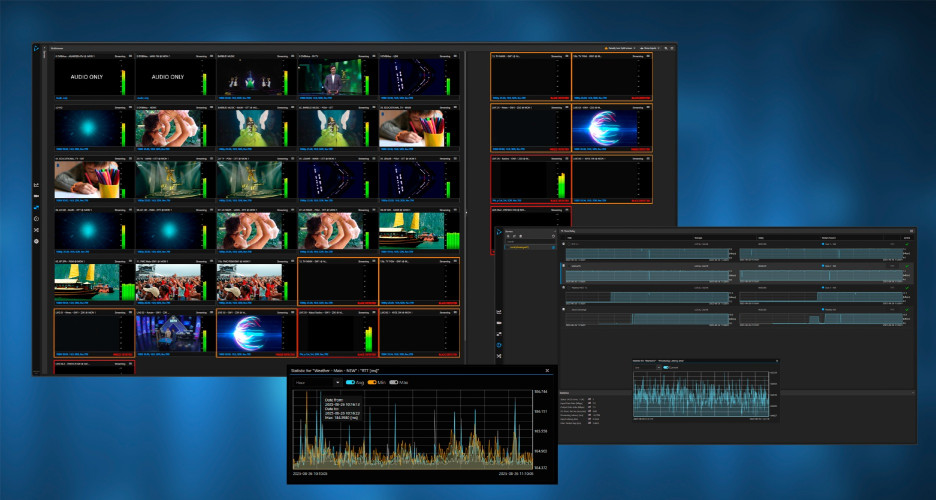The width and height of the screenshot is (936, 500).
Task: Click the refresh icon in the Servers panel toolbar
Action: click(x=553, y=236)
